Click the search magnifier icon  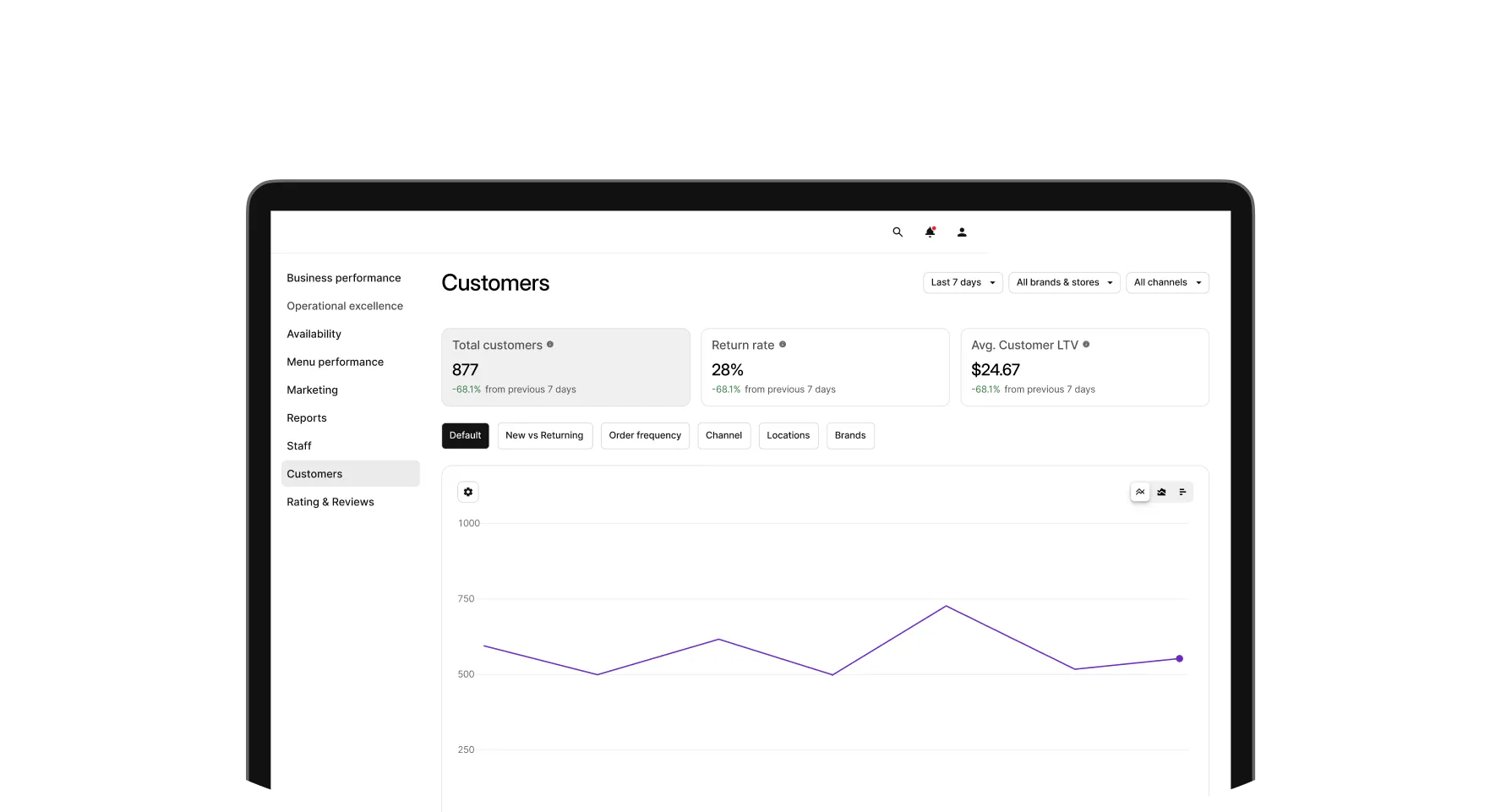[x=898, y=232]
